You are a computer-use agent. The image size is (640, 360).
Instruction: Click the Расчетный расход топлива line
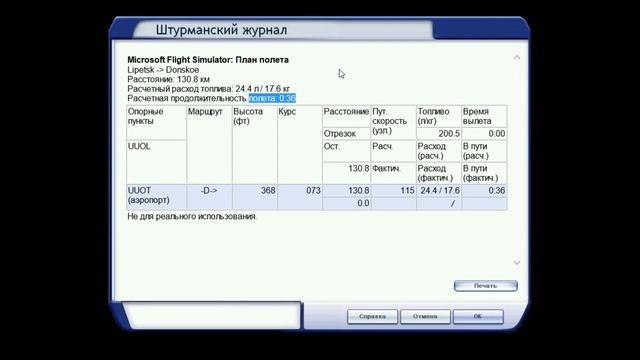(x=209, y=89)
